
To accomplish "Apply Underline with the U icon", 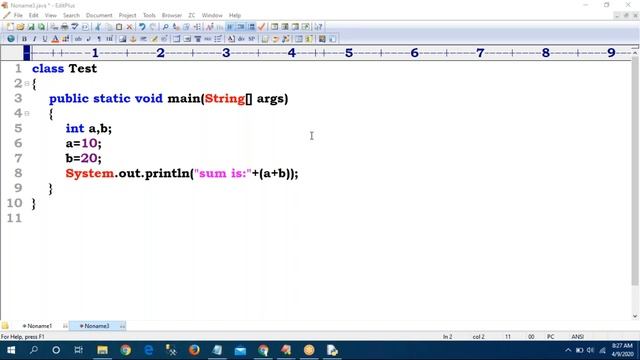I will [x=45, y=39].
